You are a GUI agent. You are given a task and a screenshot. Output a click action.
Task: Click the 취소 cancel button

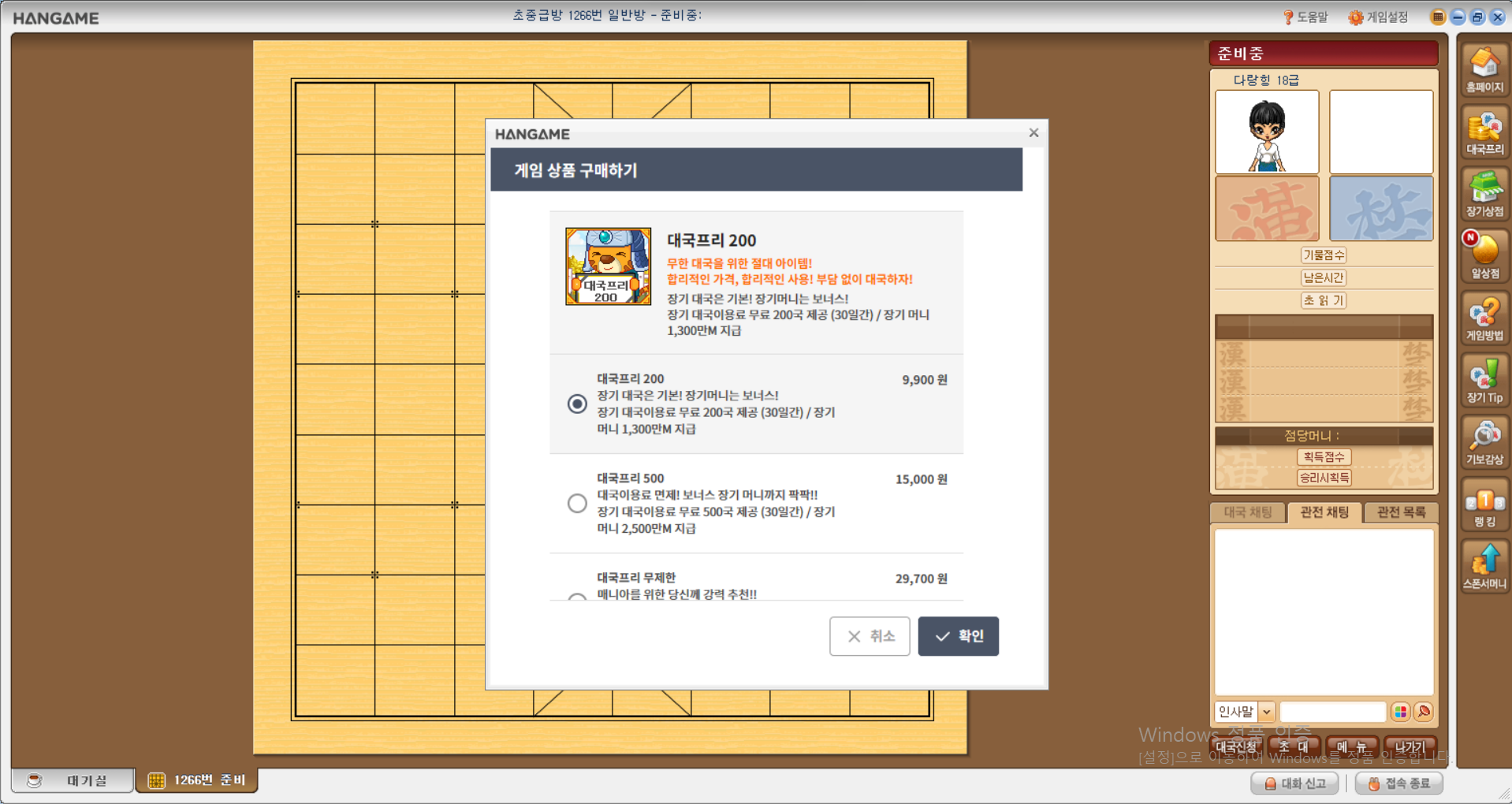[x=870, y=636]
